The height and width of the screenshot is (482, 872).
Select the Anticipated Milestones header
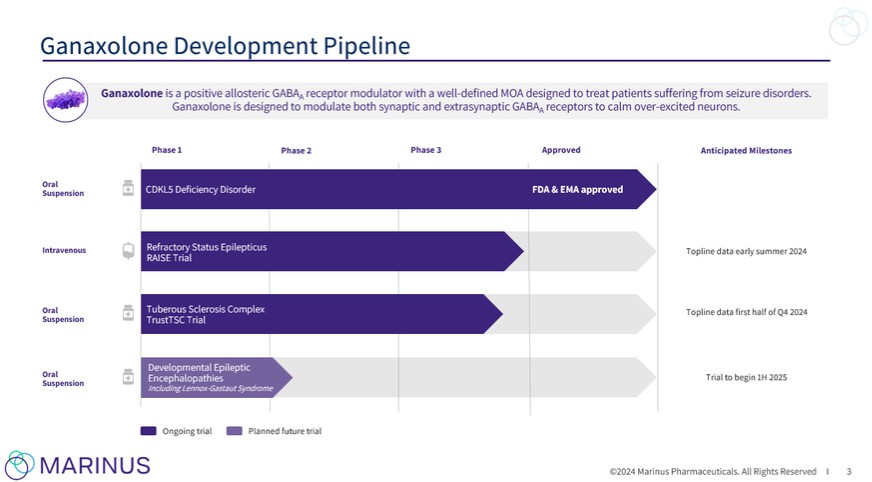point(746,151)
